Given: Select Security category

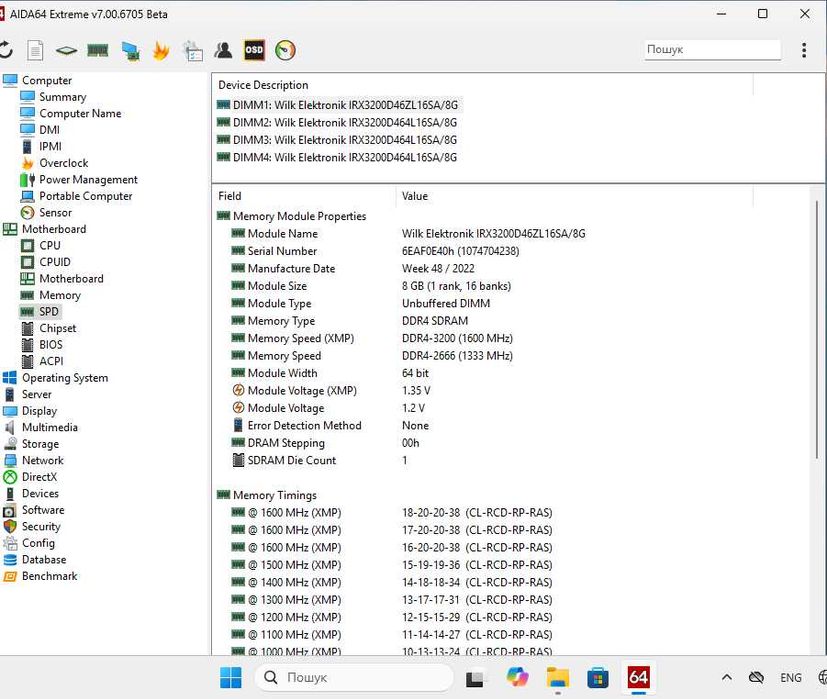Looking at the screenshot, I should [41, 526].
